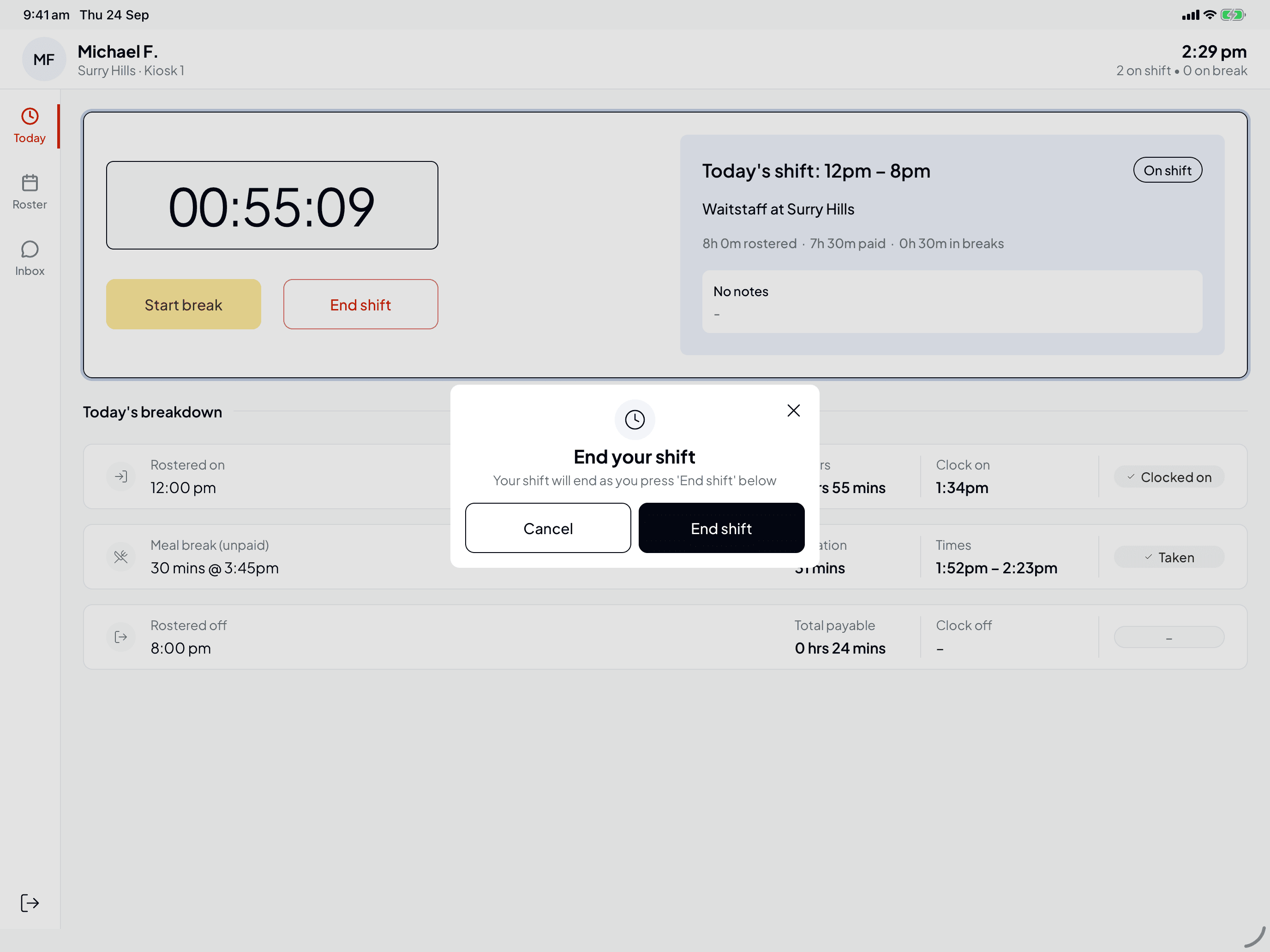Click the Roster calendar icon
1270x952 pixels.
click(x=30, y=183)
